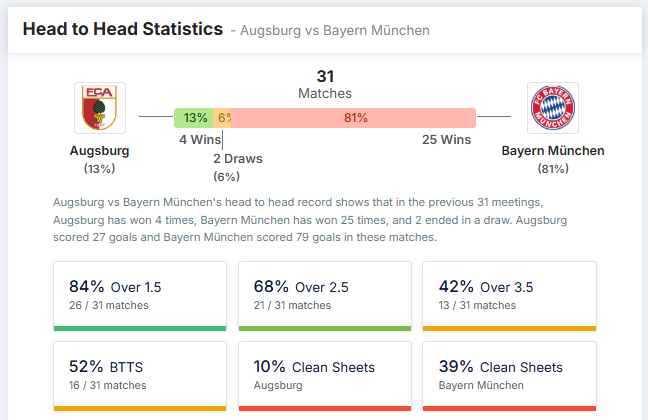Click the 25 Wins label under the bar
The height and width of the screenshot is (420, 648).
click(x=446, y=140)
